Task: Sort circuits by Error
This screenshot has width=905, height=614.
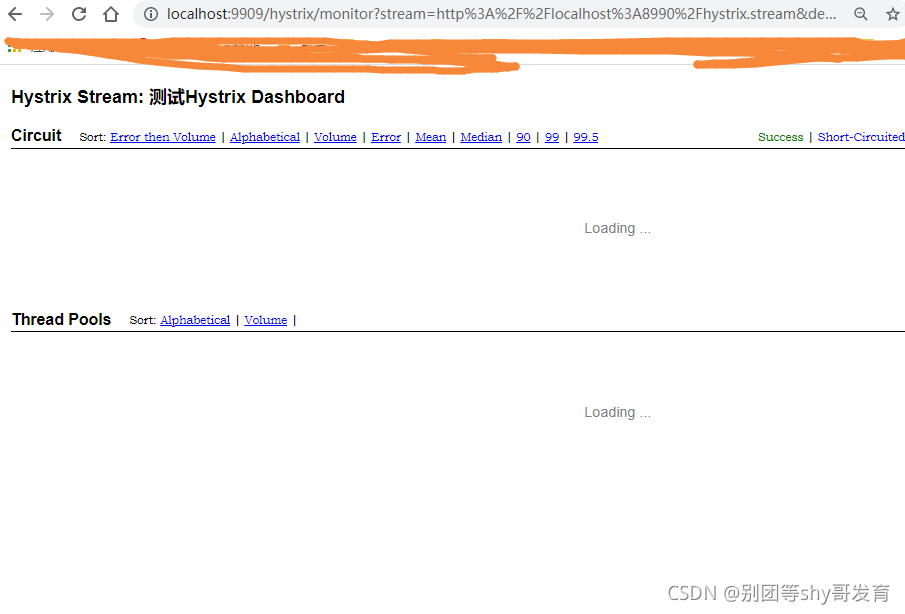Action: pyautogui.click(x=386, y=137)
